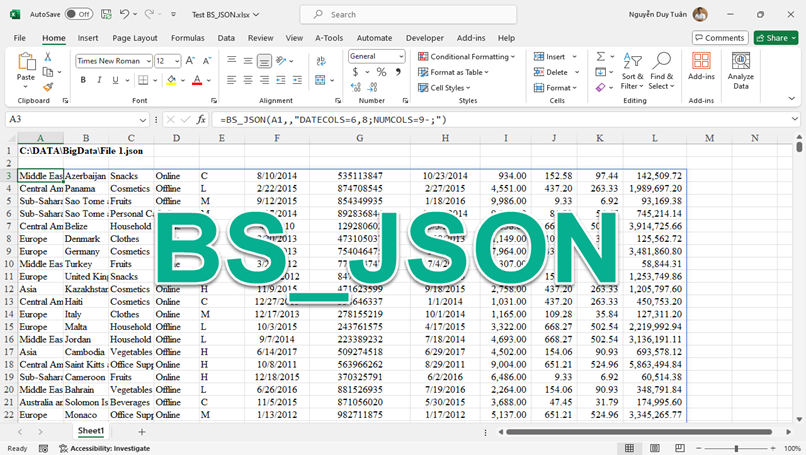Click the Paste clipboard icon
Image resolution: width=806 pixels, height=455 pixels.
pos(26,62)
